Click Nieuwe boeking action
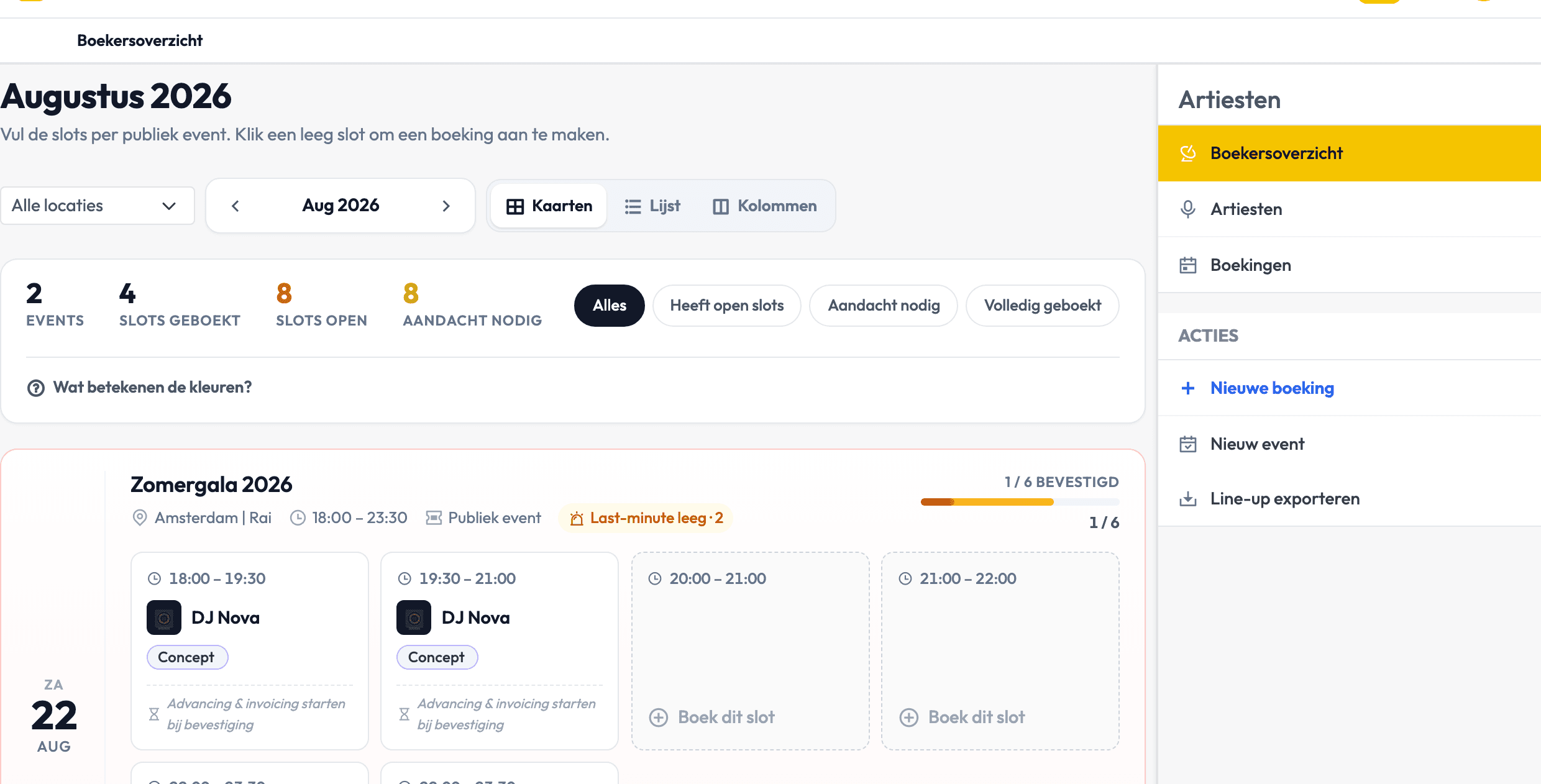1541x784 pixels. pos(1350,388)
